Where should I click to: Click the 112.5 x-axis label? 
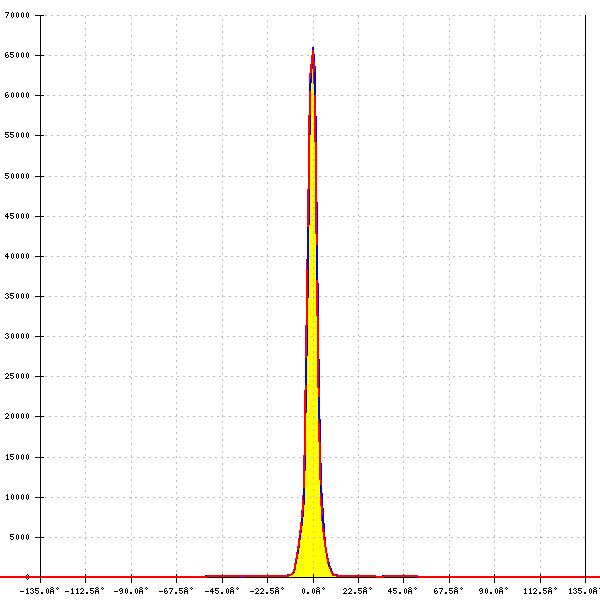tap(540, 591)
